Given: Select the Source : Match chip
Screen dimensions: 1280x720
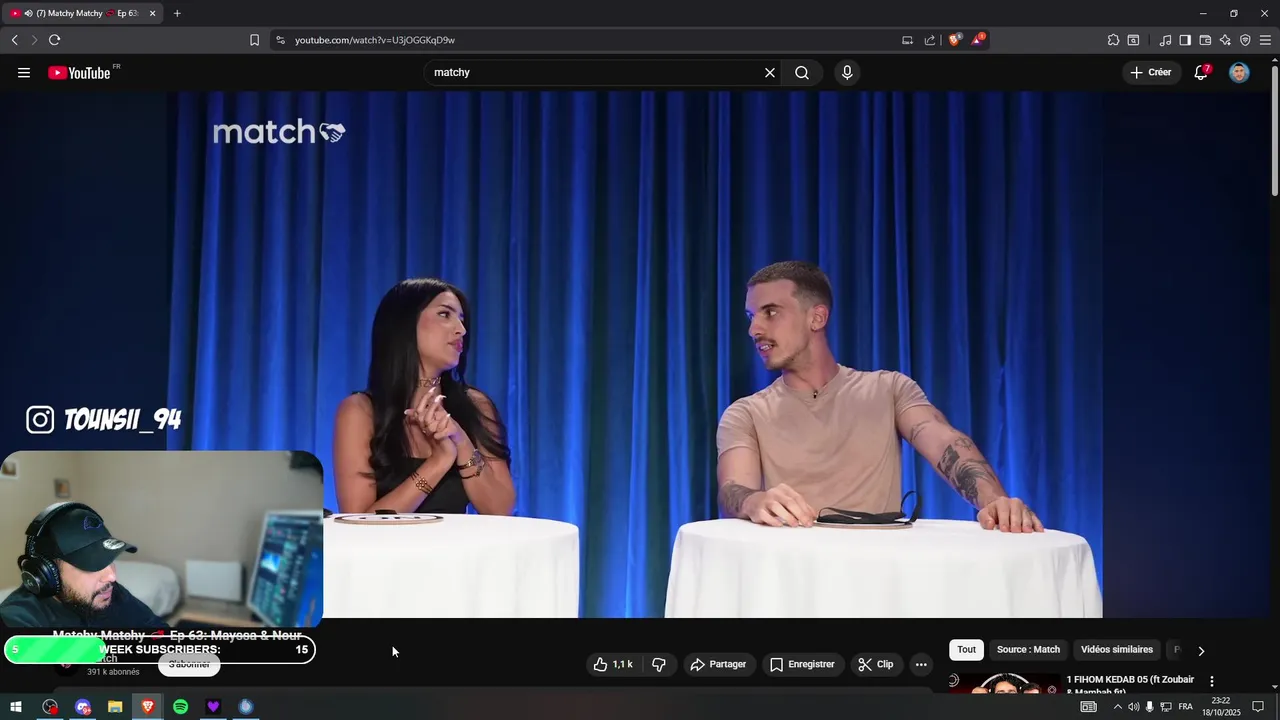Looking at the screenshot, I should [x=1028, y=650].
